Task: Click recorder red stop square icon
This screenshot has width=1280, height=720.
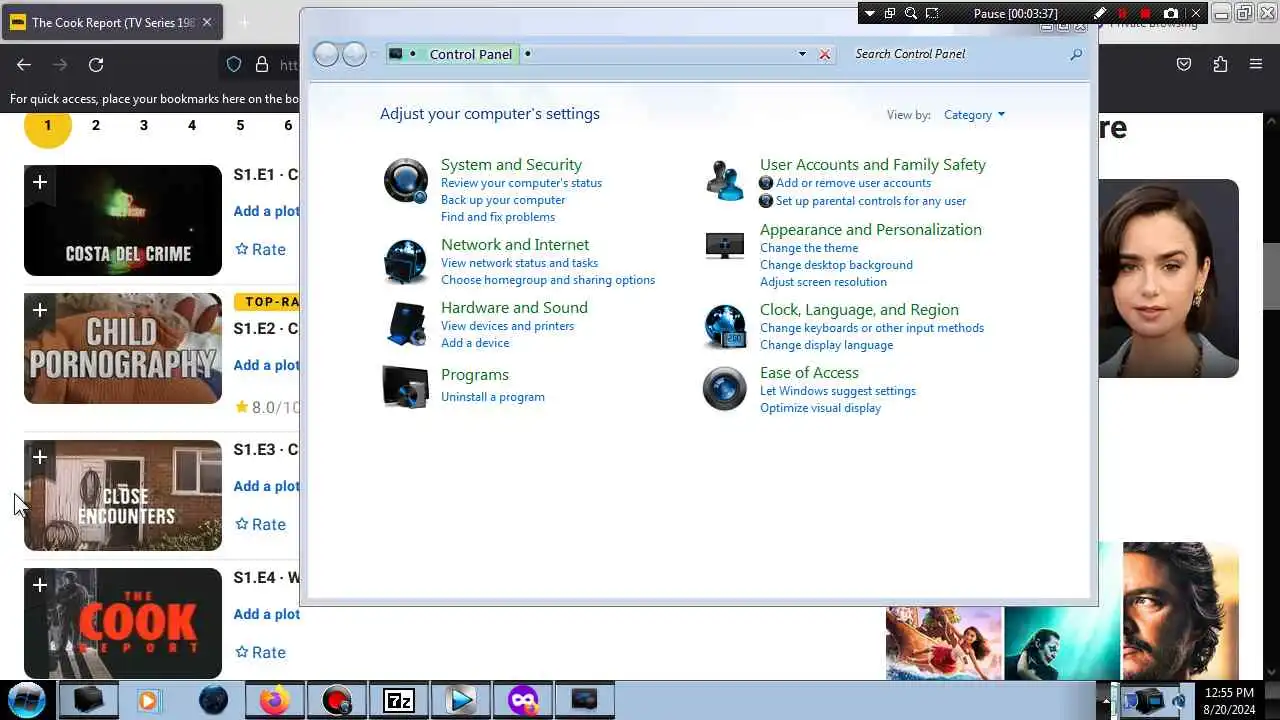Action: tap(1146, 13)
